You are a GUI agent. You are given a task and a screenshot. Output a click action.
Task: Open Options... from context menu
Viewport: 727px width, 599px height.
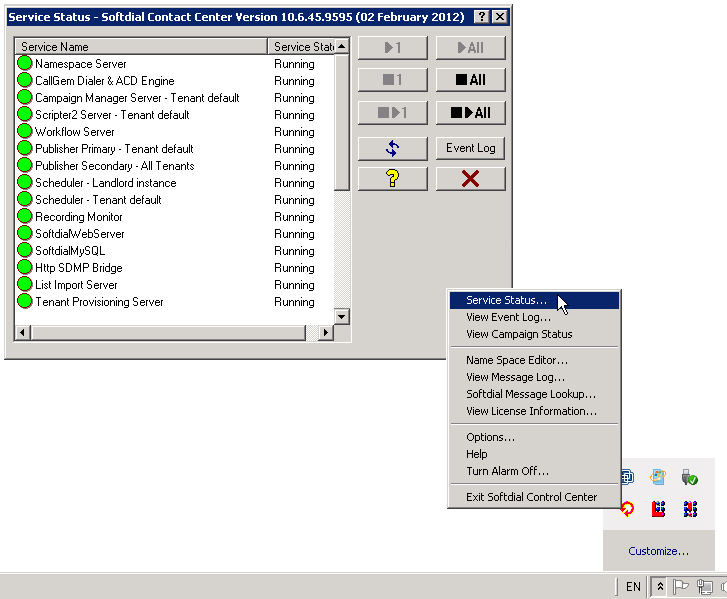[x=535, y=437]
